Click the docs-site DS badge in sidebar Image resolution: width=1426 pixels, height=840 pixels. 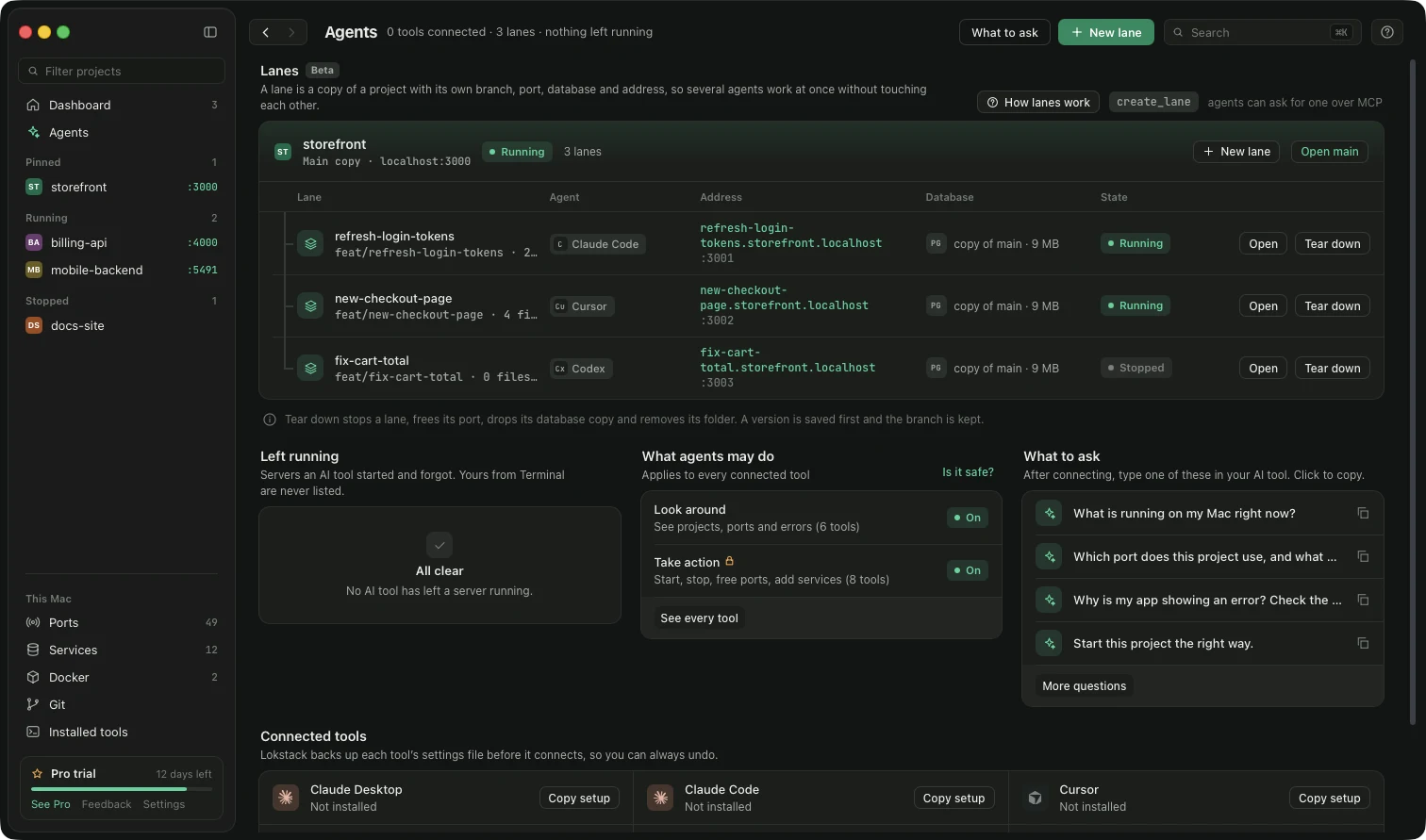[x=34, y=325]
